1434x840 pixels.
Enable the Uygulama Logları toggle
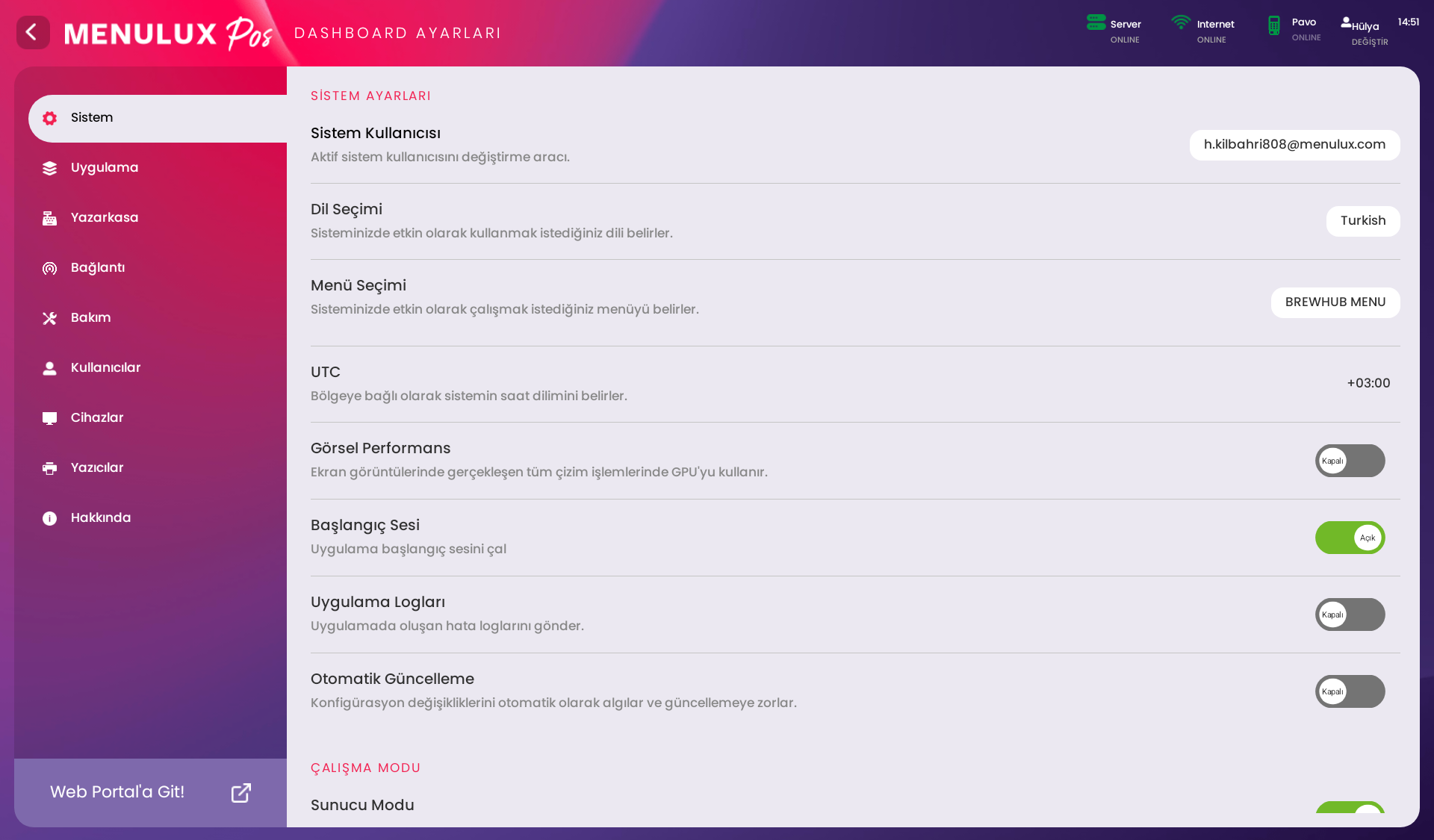click(x=1350, y=615)
